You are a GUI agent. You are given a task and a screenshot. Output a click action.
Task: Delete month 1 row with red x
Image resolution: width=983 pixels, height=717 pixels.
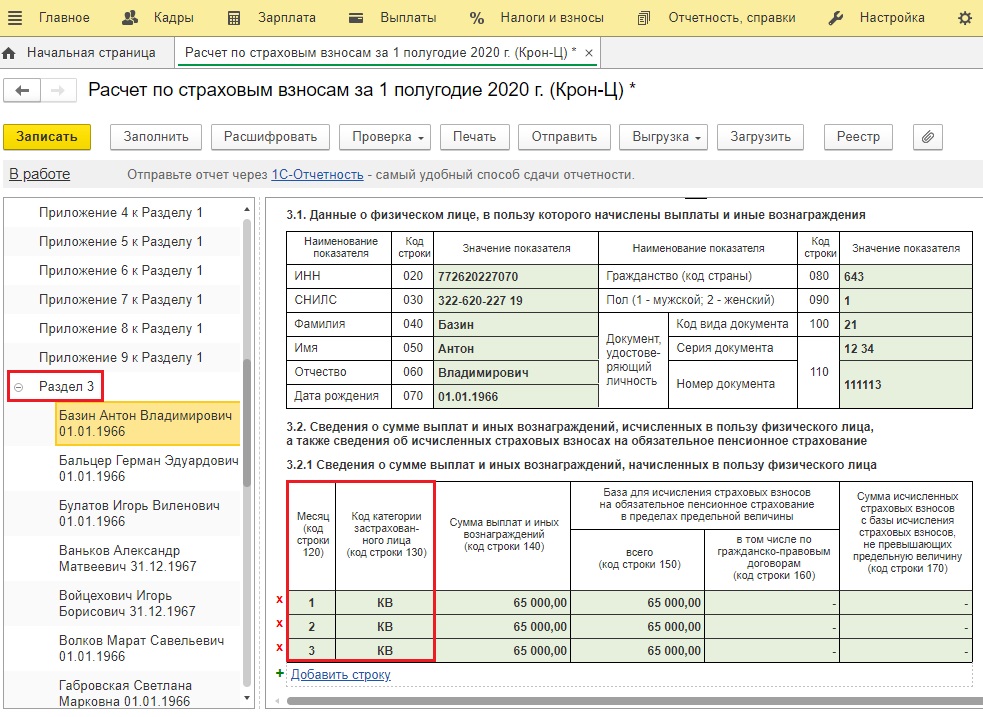coord(280,600)
